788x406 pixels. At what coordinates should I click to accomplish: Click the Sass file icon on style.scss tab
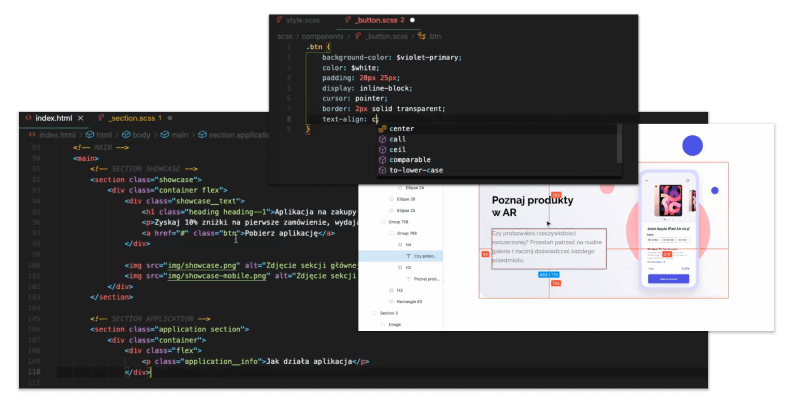tap(279, 20)
